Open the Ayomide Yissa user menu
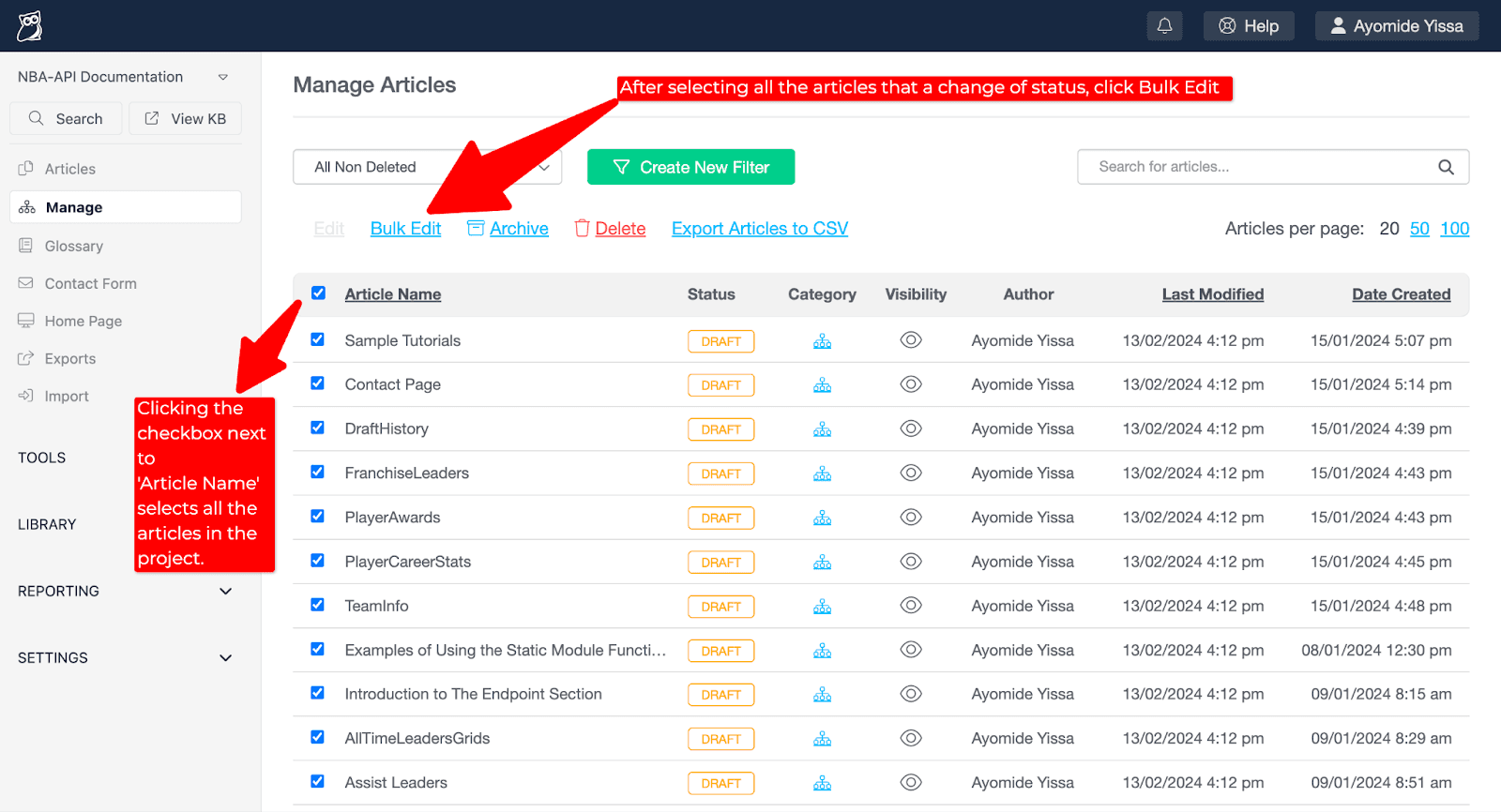The image size is (1501, 812). 1397,26
